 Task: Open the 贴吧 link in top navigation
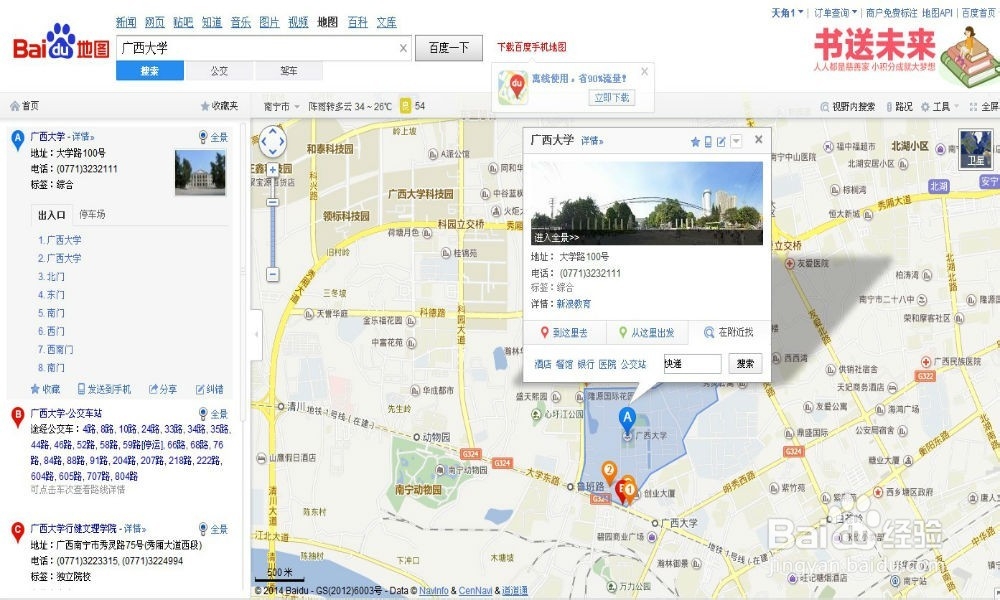(184, 22)
